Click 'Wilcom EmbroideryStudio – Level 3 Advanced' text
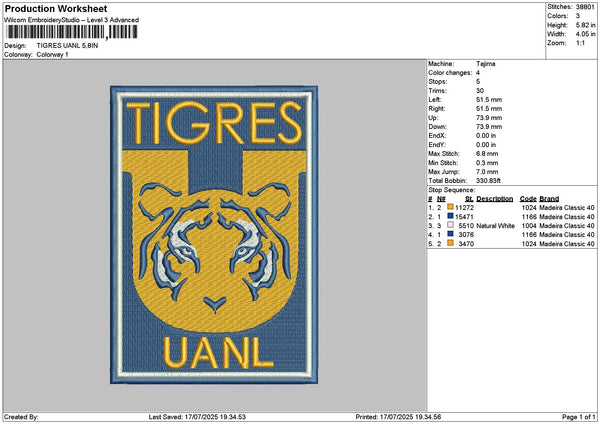Viewport: 600px width, 424px height. pos(72,20)
